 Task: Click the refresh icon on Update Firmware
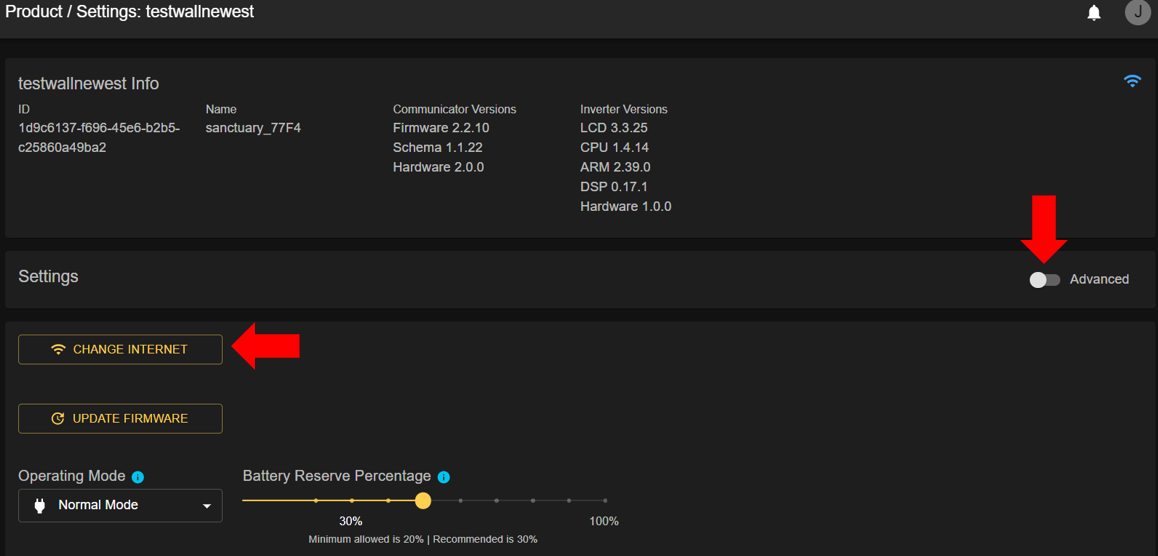click(x=58, y=418)
